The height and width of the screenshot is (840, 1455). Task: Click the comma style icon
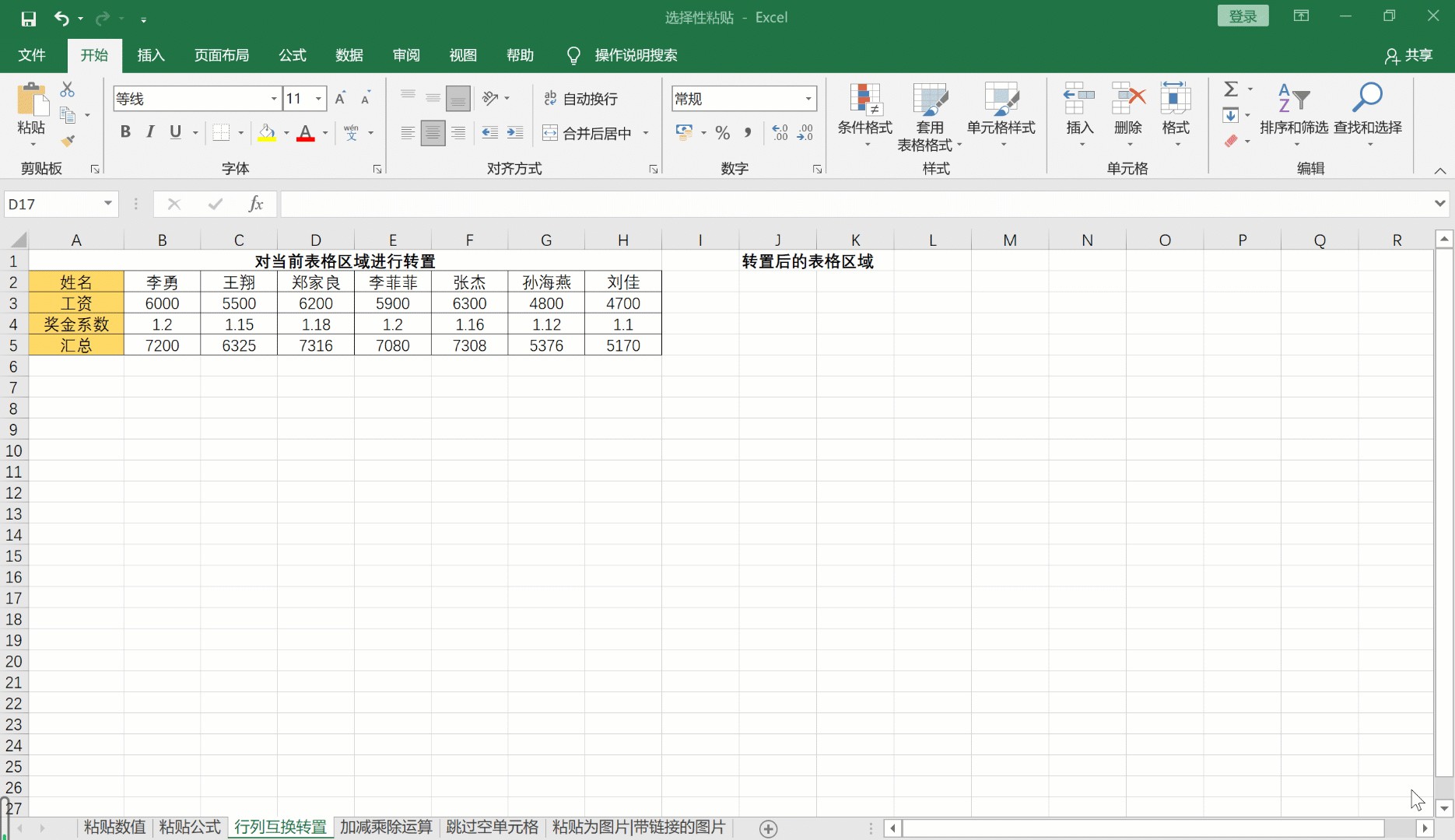[748, 133]
